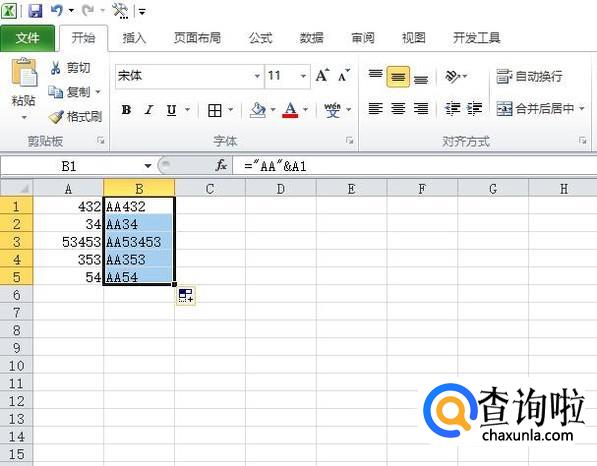Toggle Italic formatting
The width and height of the screenshot is (597, 466).
(x=149, y=110)
